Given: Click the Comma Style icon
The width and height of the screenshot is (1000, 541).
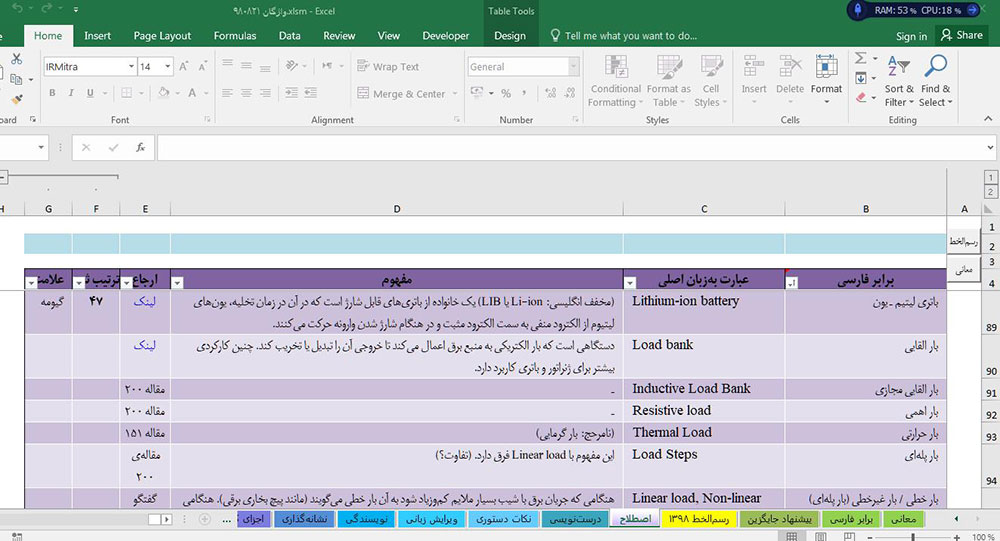Looking at the screenshot, I should (x=524, y=93).
